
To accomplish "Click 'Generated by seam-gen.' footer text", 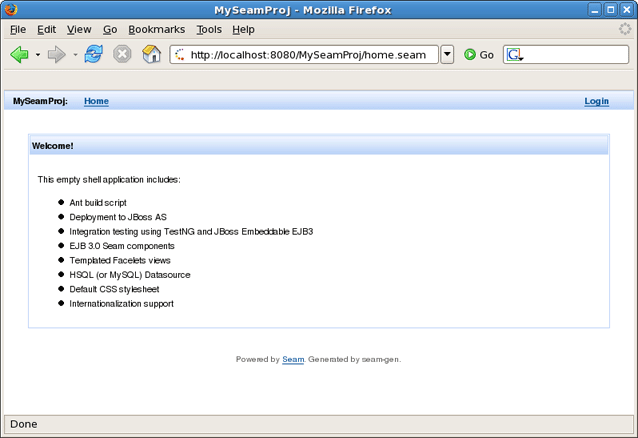I will point(354,359).
